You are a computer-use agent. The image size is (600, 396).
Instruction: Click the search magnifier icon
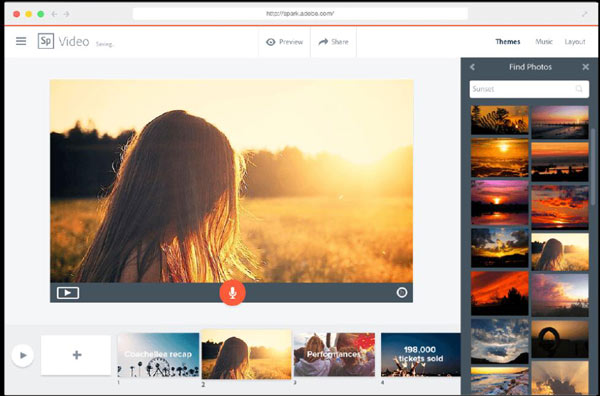579,89
